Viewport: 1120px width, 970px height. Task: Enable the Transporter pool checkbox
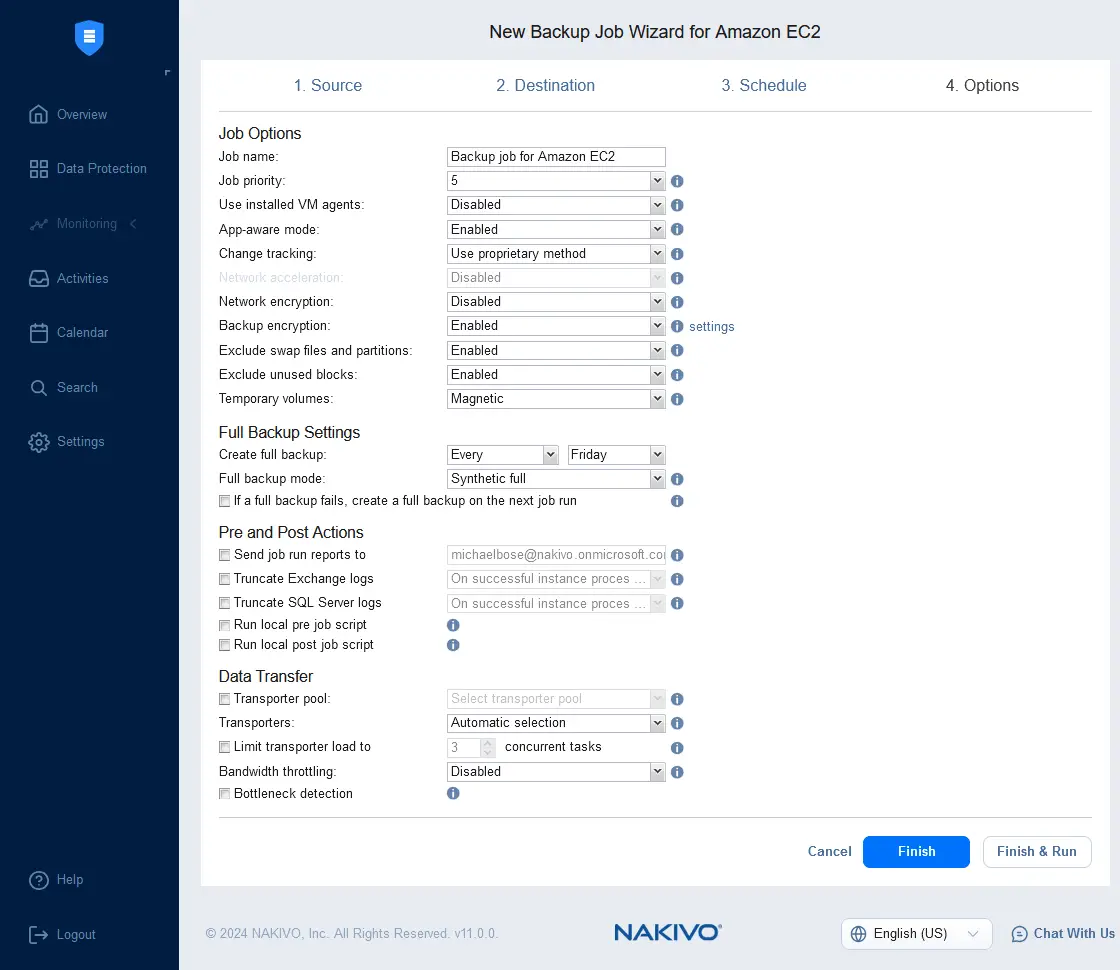pos(224,699)
